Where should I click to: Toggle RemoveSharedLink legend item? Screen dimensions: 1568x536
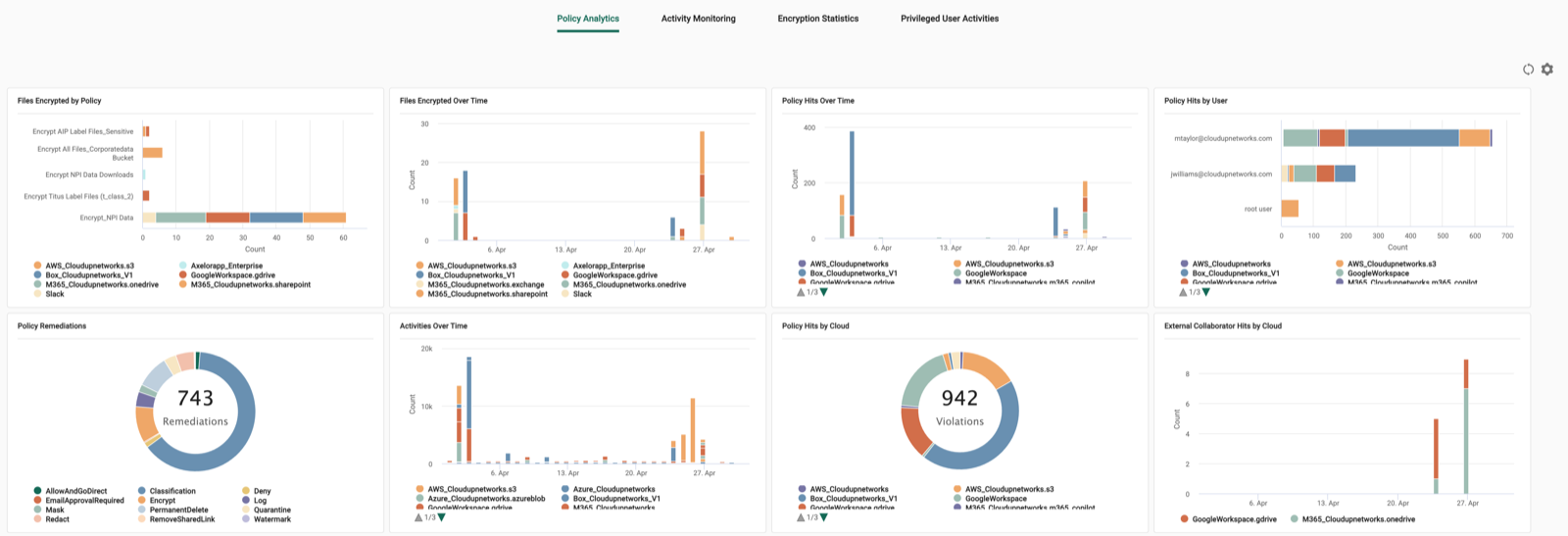pyautogui.click(x=176, y=519)
